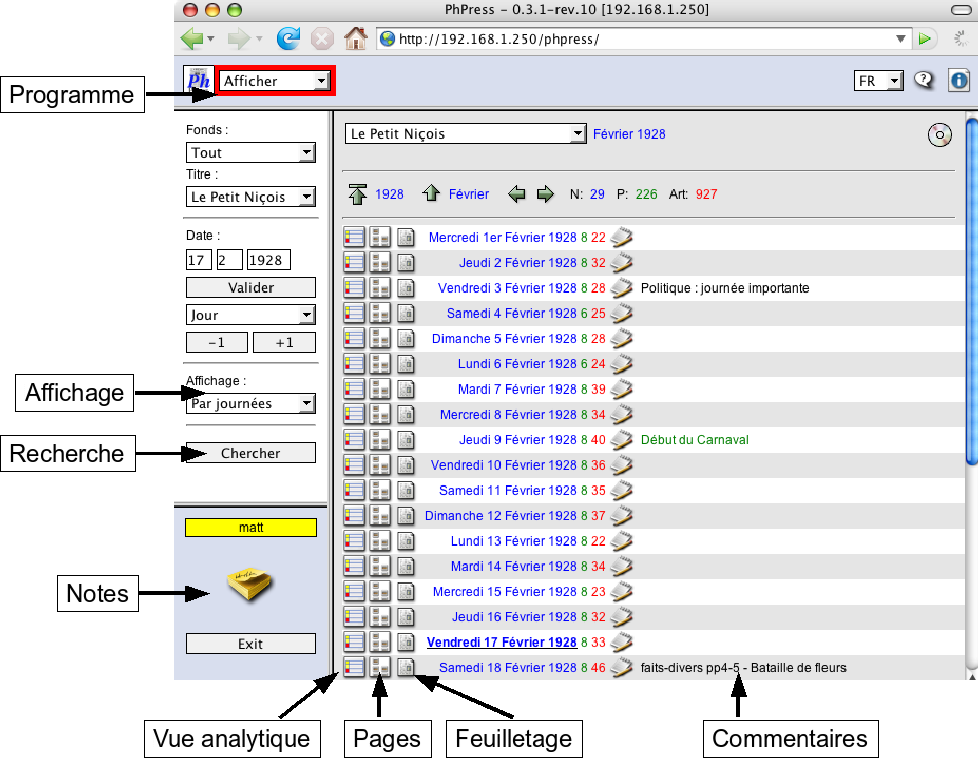Jump to year with the 1928 up-arrow icon
Viewport: 980px width, 759px height.
coord(358,194)
